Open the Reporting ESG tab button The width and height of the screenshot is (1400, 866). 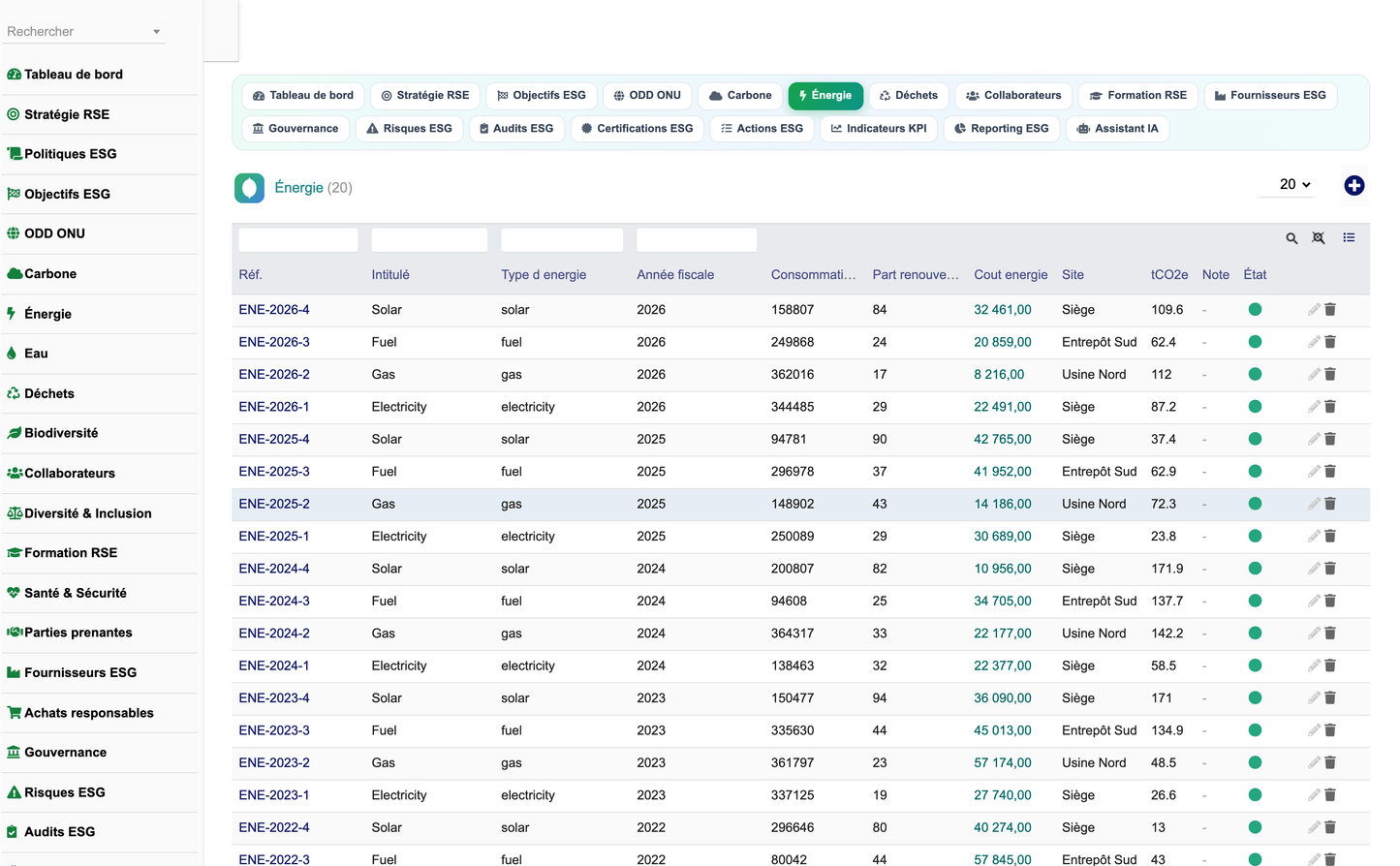click(x=1001, y=129)
